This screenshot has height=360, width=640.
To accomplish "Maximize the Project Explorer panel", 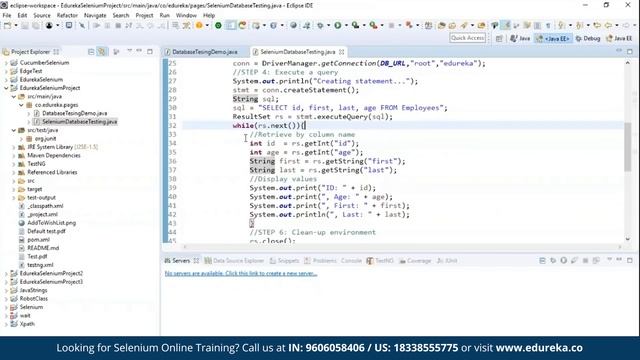I will 150,51.
